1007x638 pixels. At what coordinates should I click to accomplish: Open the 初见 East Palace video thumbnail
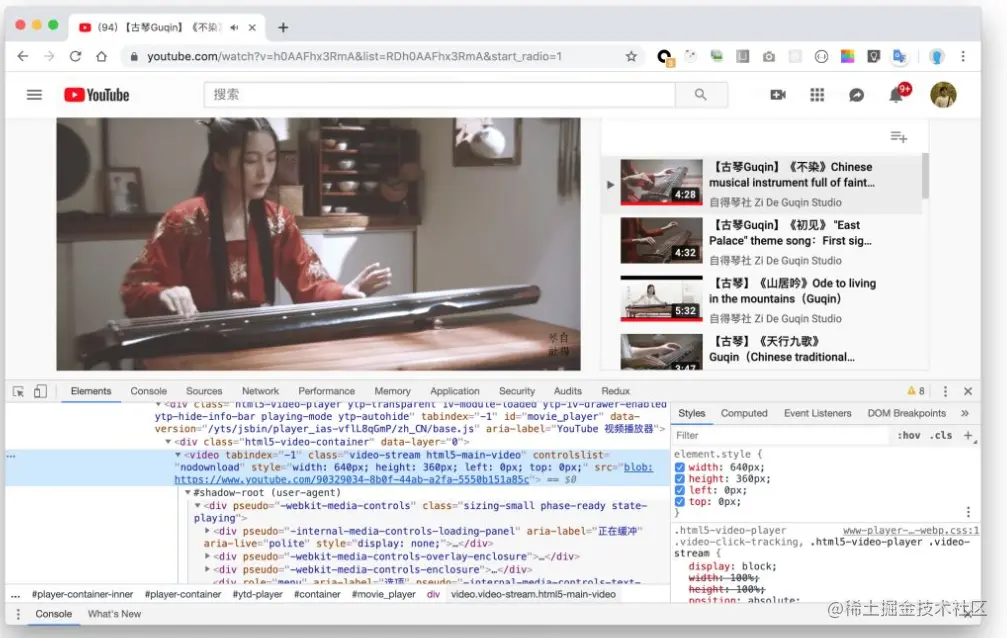[661, 240]
